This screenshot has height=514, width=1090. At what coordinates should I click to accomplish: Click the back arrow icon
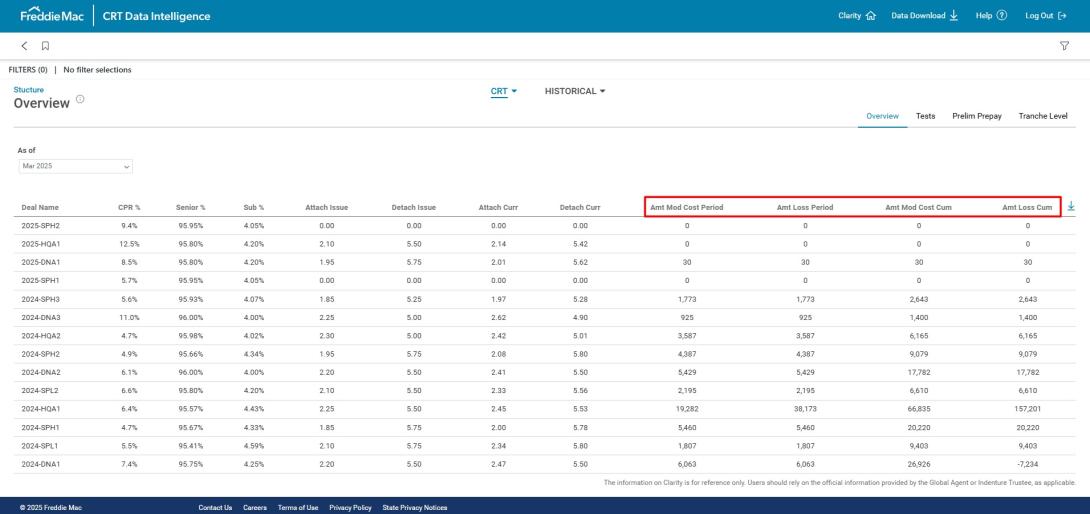[x=24, y=46]
